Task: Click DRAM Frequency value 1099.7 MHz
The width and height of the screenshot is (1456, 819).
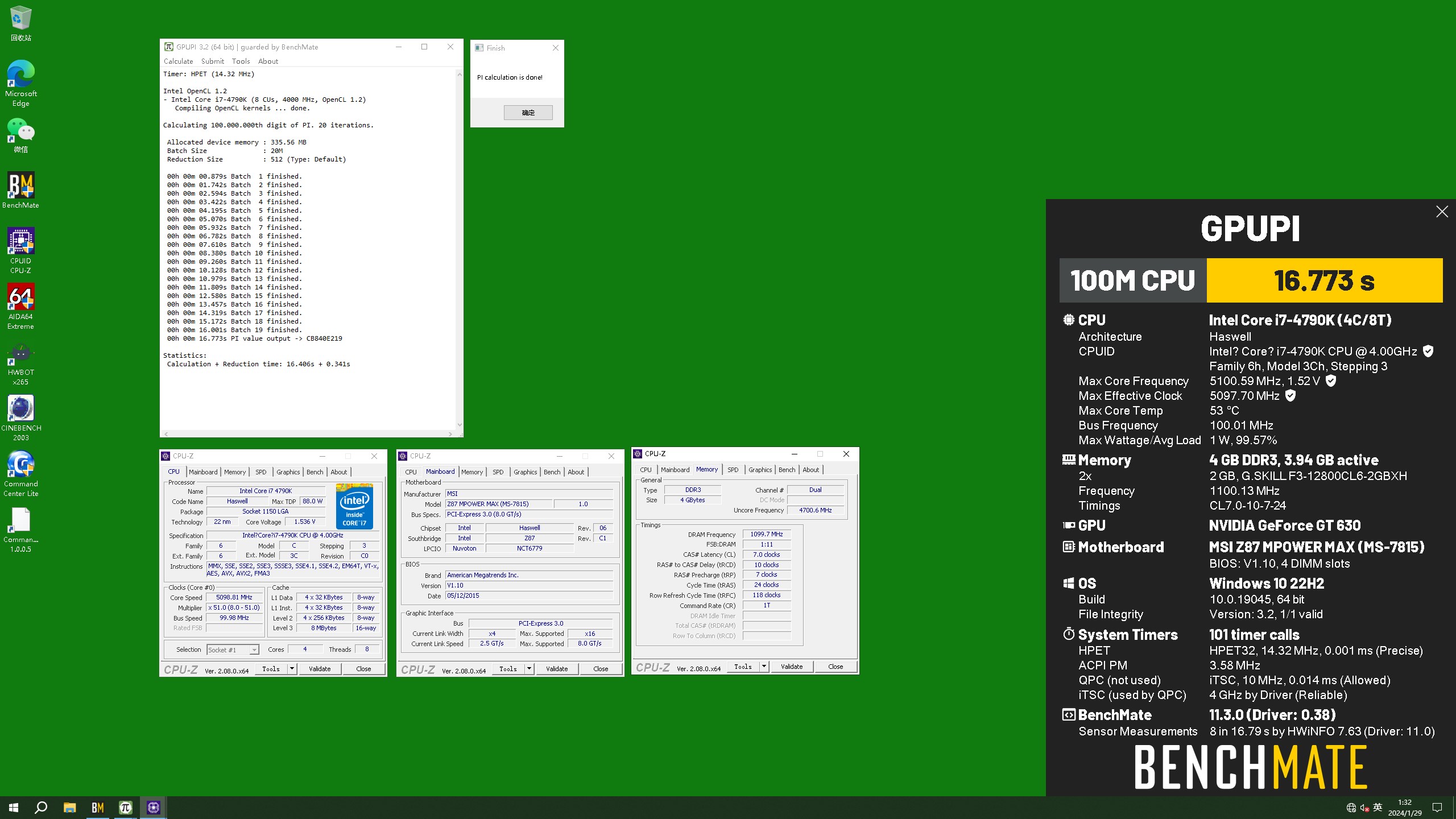Action: [x=766, y=534]
